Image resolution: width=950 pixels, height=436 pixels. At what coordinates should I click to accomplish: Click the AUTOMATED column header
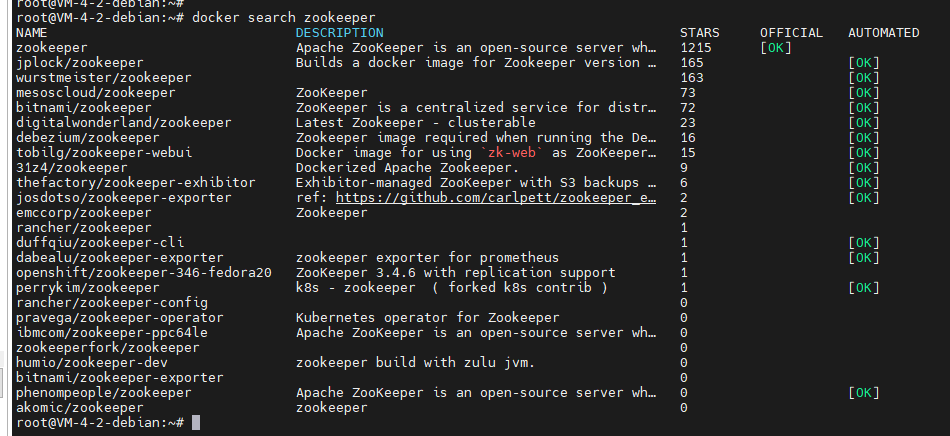(883, 33)
